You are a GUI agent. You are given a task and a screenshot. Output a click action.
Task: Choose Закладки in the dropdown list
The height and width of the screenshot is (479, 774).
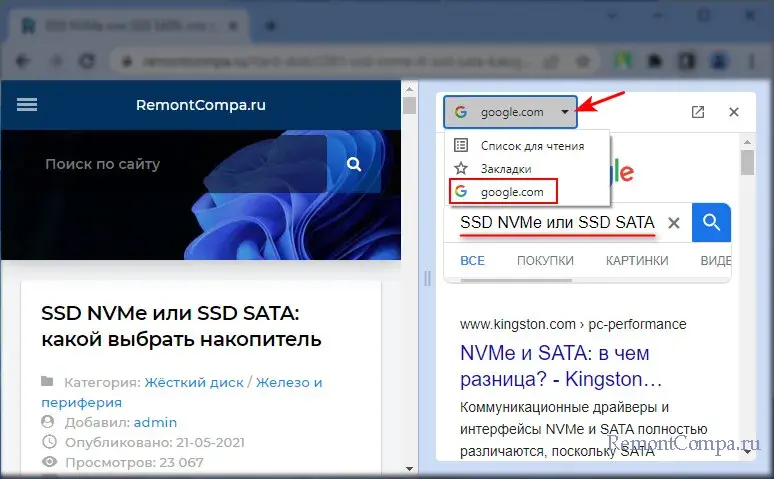tap(505, 169)
